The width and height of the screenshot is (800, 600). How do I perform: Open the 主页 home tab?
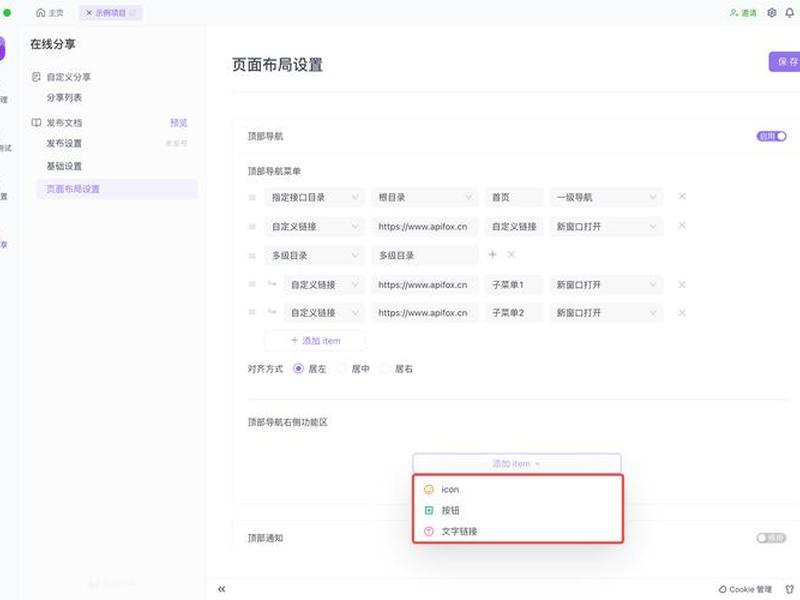coord(49,13)
